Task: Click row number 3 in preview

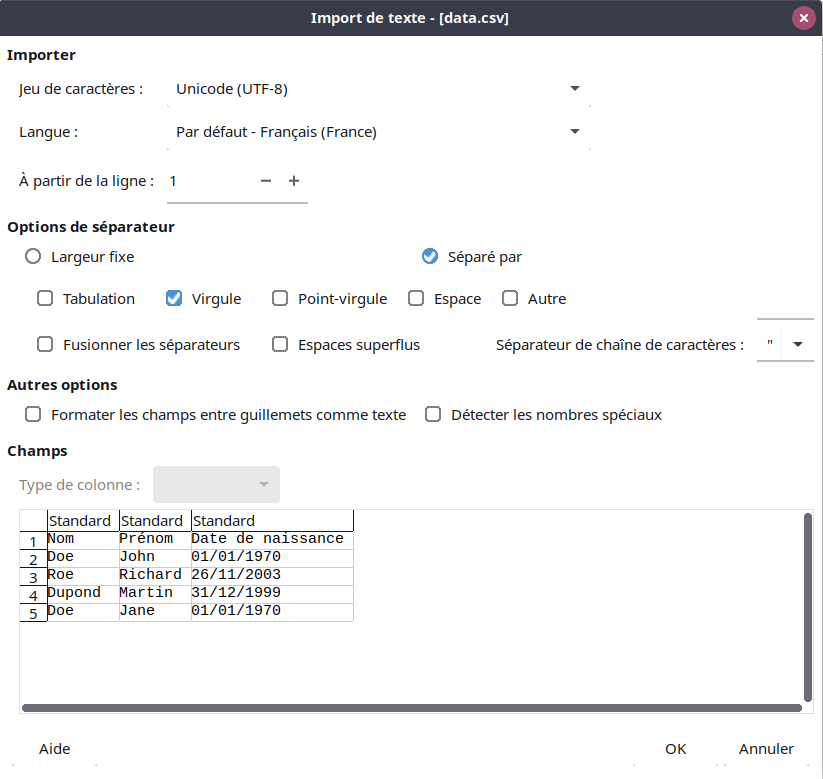Action: pos(33,577)
